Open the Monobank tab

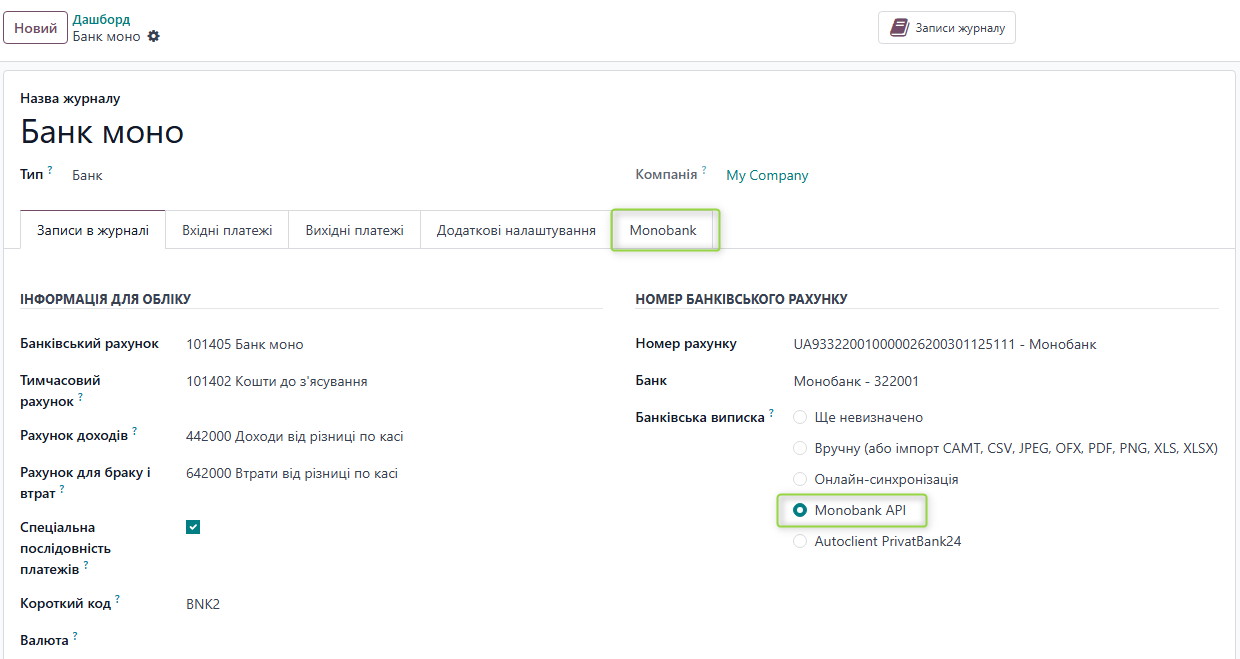[x=664, y=229]
